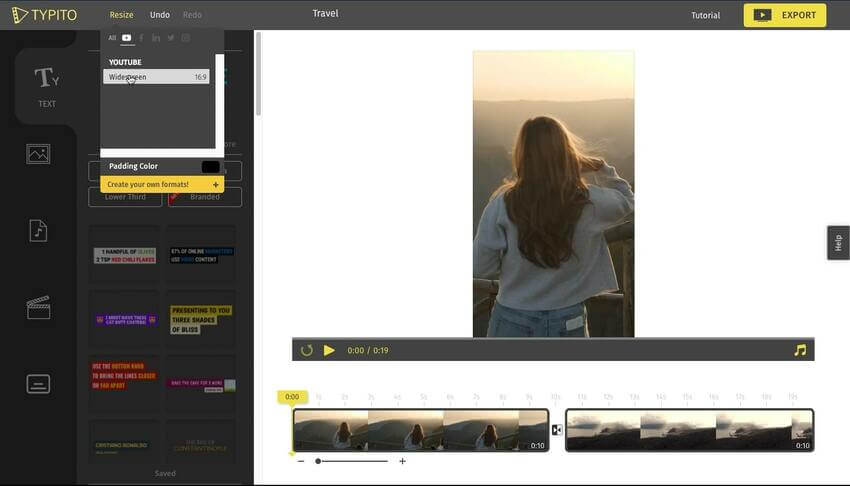Choose the '1 handful of olives' text template

[125, 255]
